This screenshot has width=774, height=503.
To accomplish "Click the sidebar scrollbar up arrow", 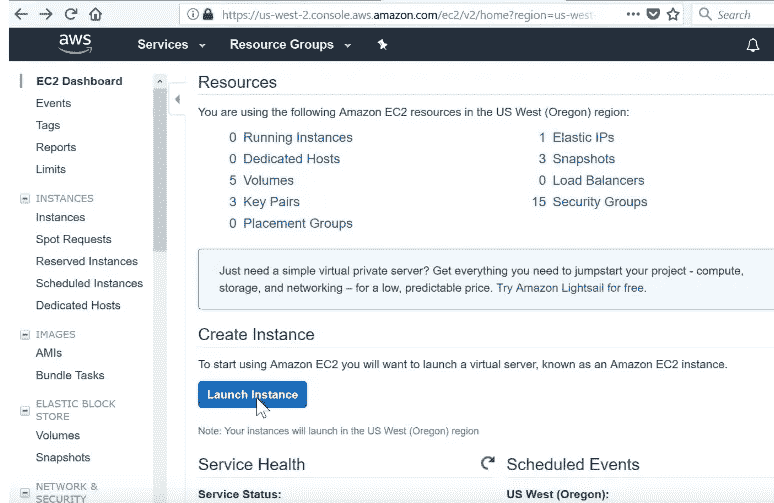I will point(159,81).
